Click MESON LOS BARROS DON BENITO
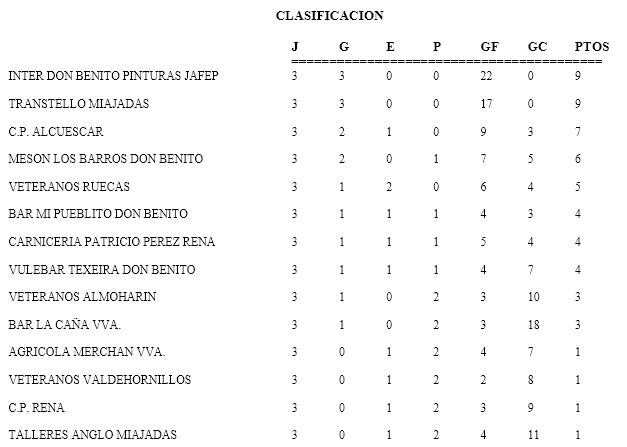 105,159
